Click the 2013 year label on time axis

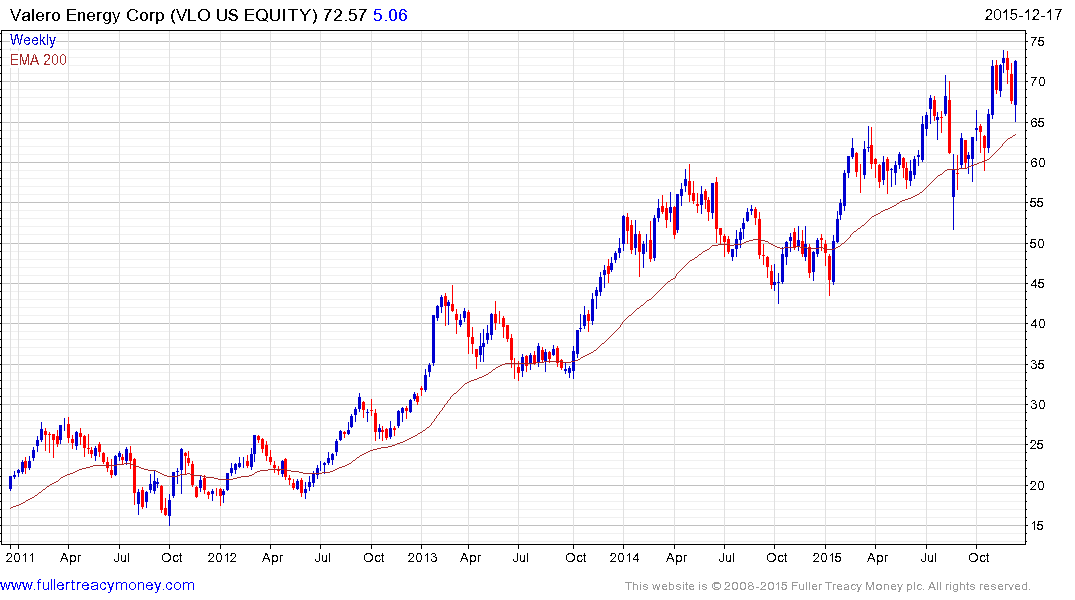pos(422,557)
